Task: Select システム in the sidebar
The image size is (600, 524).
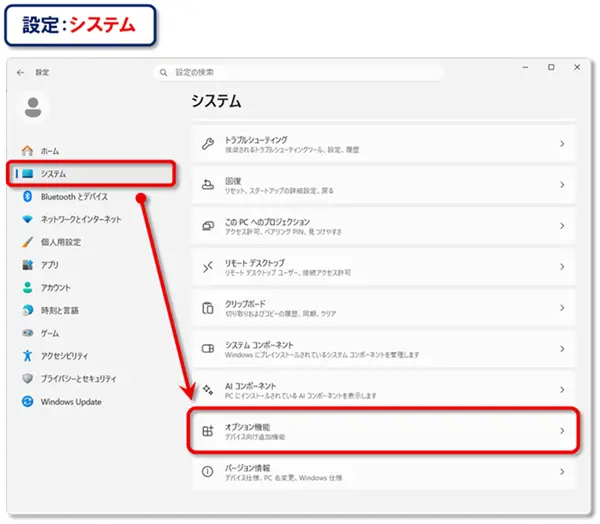Action: [91, 174]
